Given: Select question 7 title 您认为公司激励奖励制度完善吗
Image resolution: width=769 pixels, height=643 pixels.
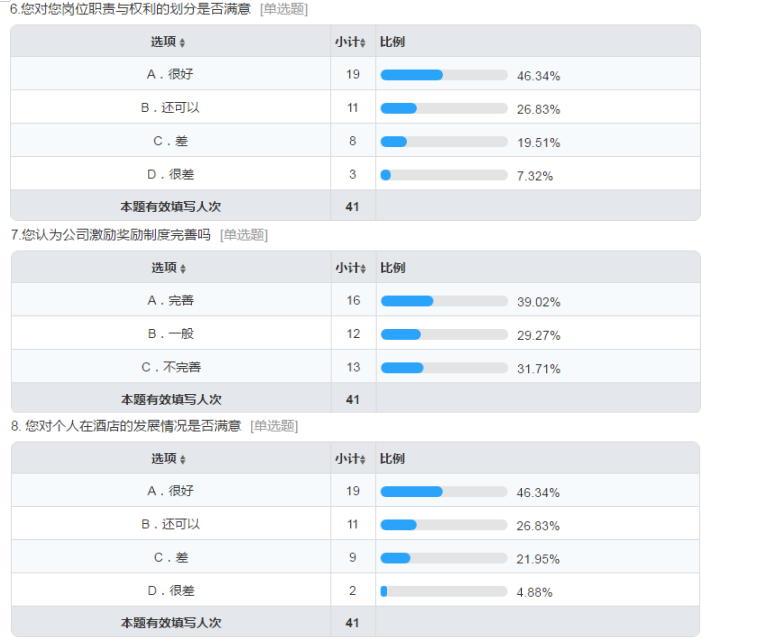Looking at the screenshot, I should 116,235.
